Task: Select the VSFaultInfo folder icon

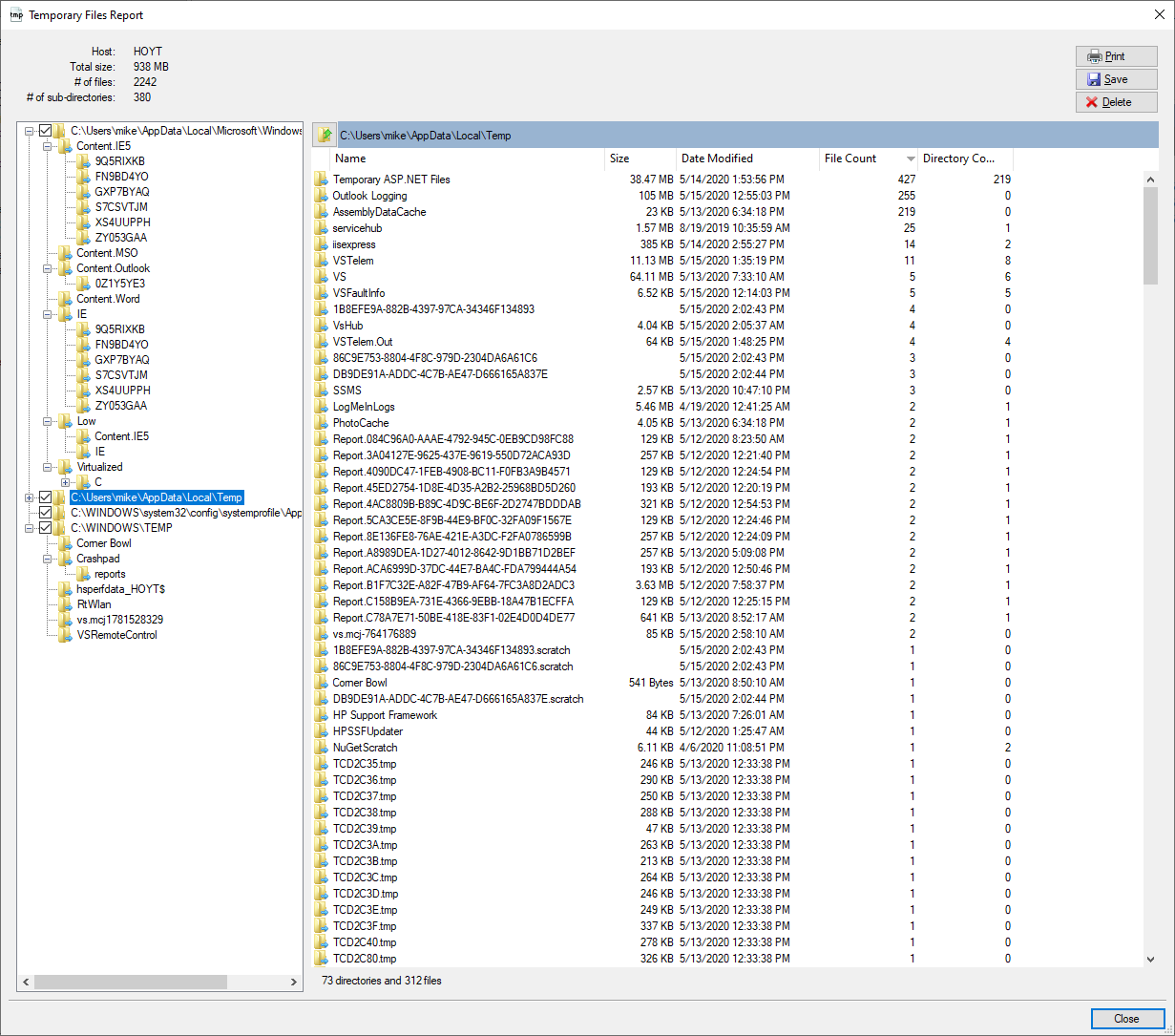Action: [x=322, y=293]
